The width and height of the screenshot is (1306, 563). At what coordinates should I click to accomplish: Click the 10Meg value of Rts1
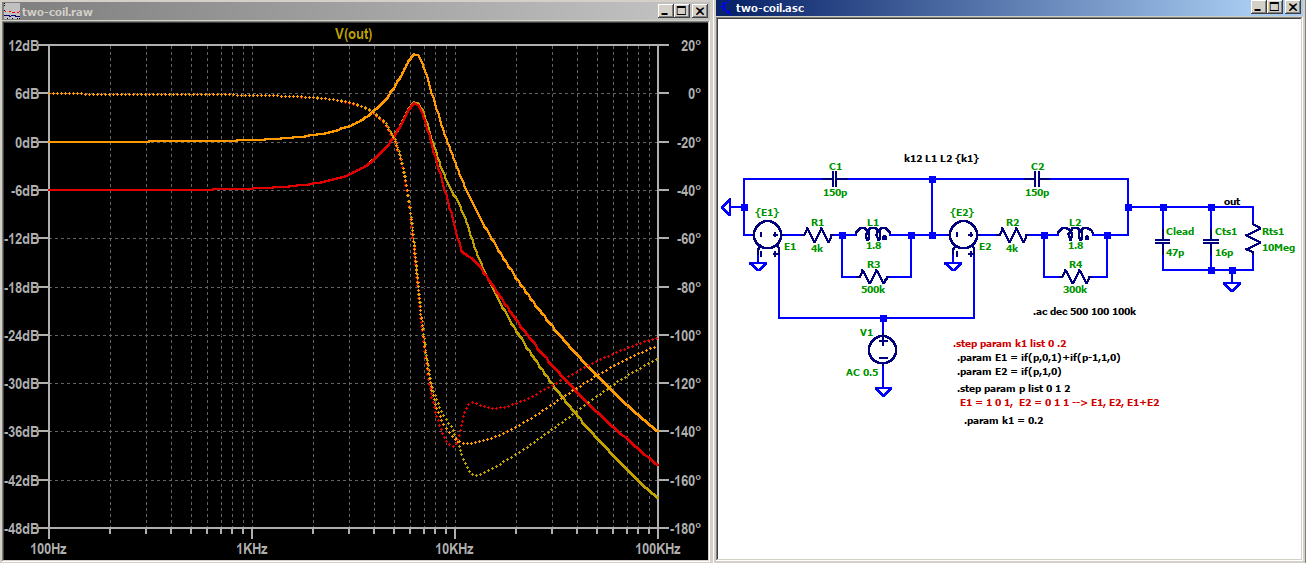[1278, 247]
